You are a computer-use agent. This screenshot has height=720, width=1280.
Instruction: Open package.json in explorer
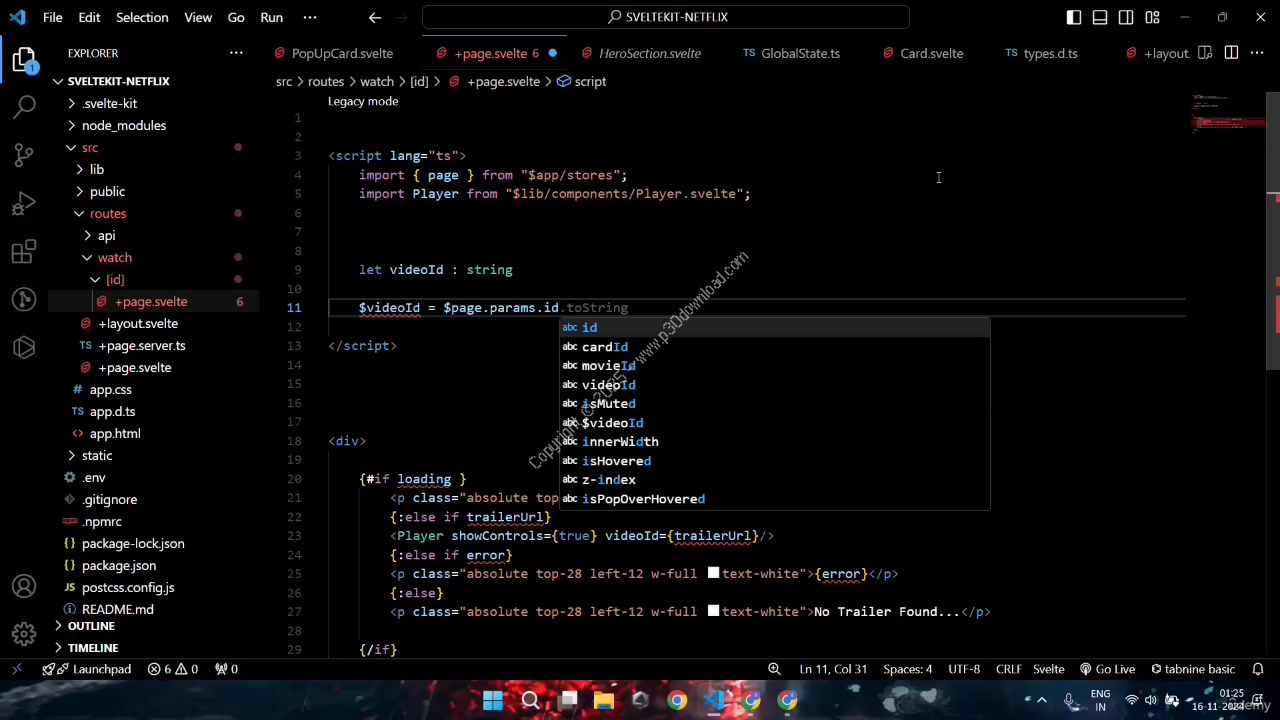[118, 565]
